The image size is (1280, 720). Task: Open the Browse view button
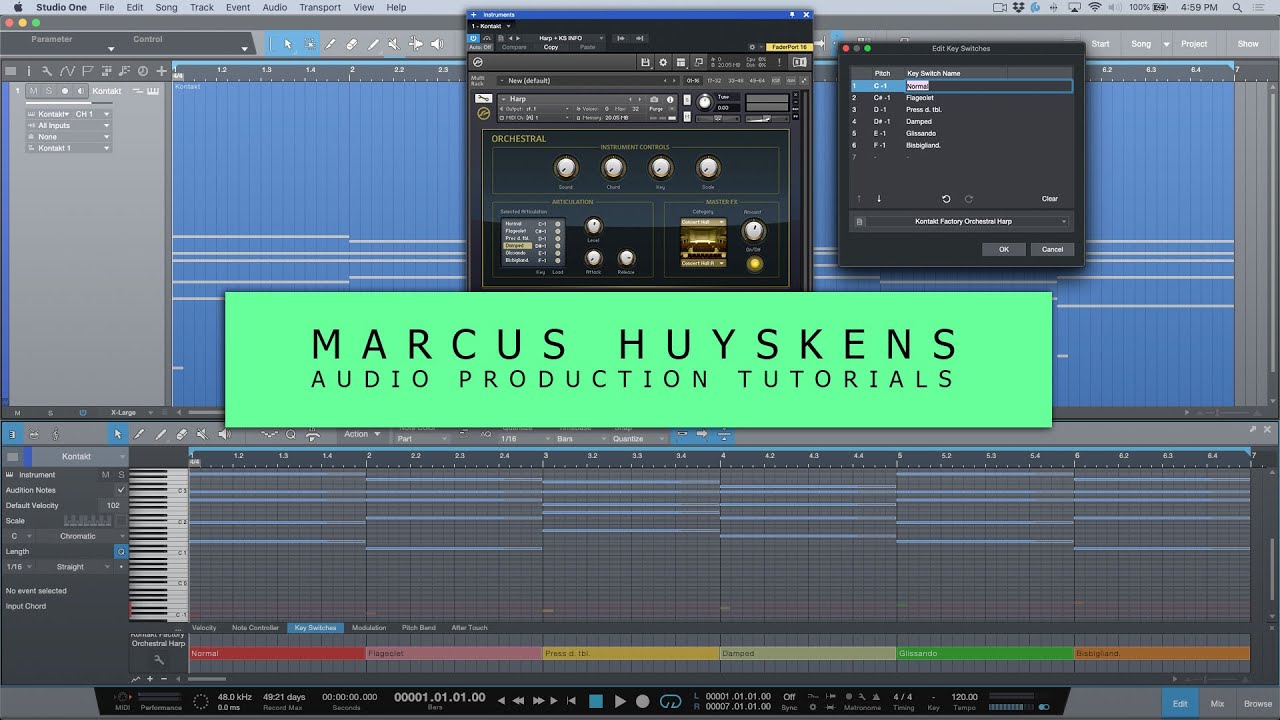tap(1257, 704)
